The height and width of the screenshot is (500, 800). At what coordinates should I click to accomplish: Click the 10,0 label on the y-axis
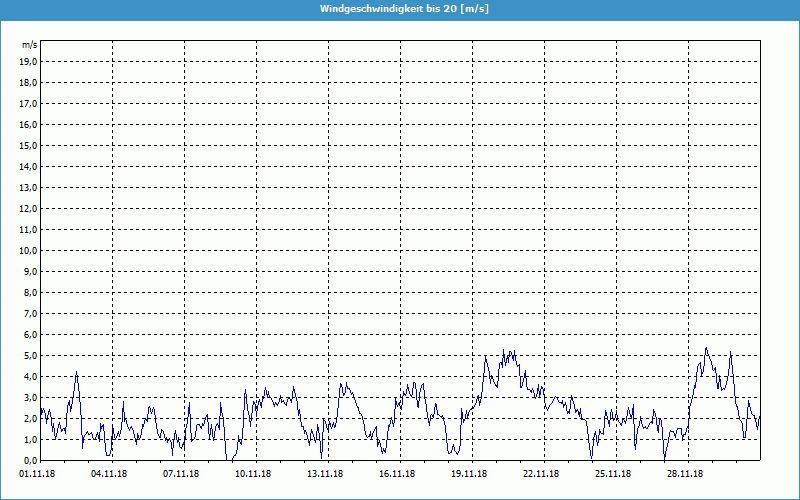(29, 250)
